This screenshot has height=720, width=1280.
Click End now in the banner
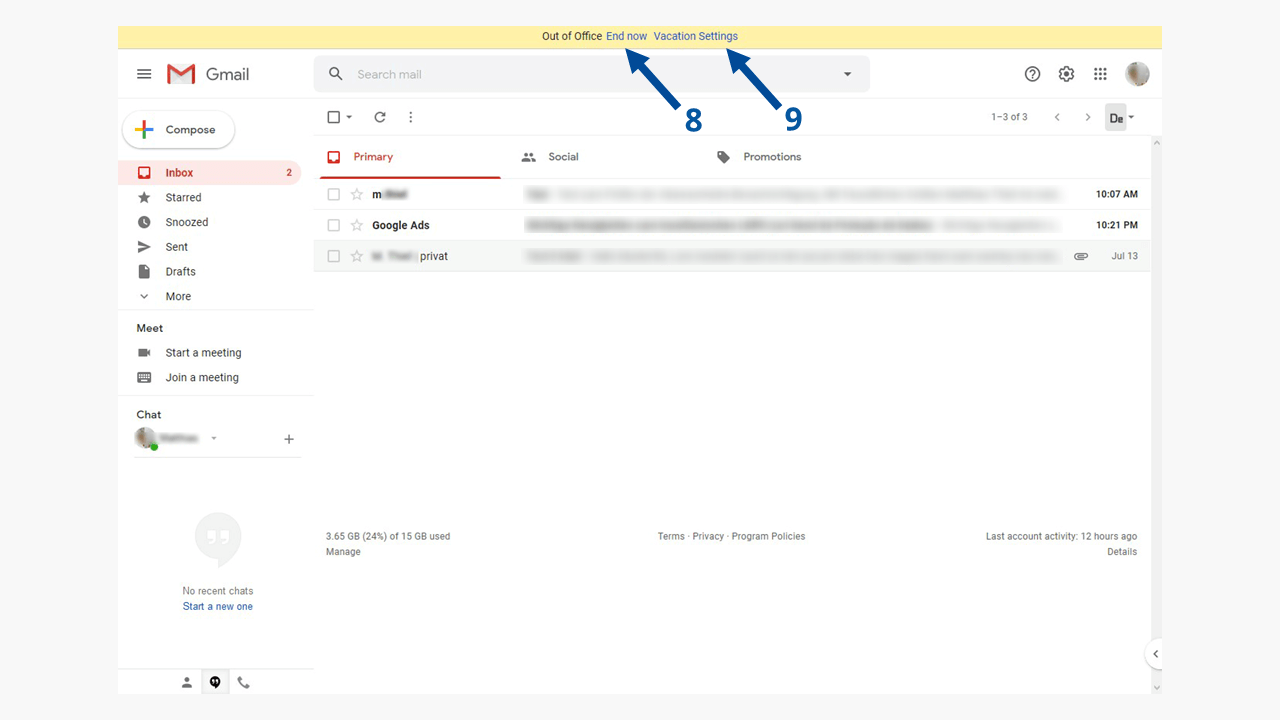626,36
